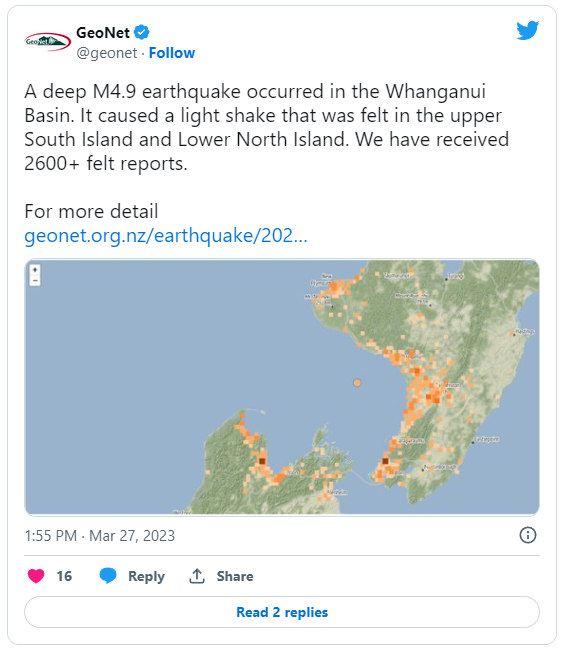Open the like count 16
Viewport: 563px width, 651px height.
pyautogui.click(x=64, y=576)
